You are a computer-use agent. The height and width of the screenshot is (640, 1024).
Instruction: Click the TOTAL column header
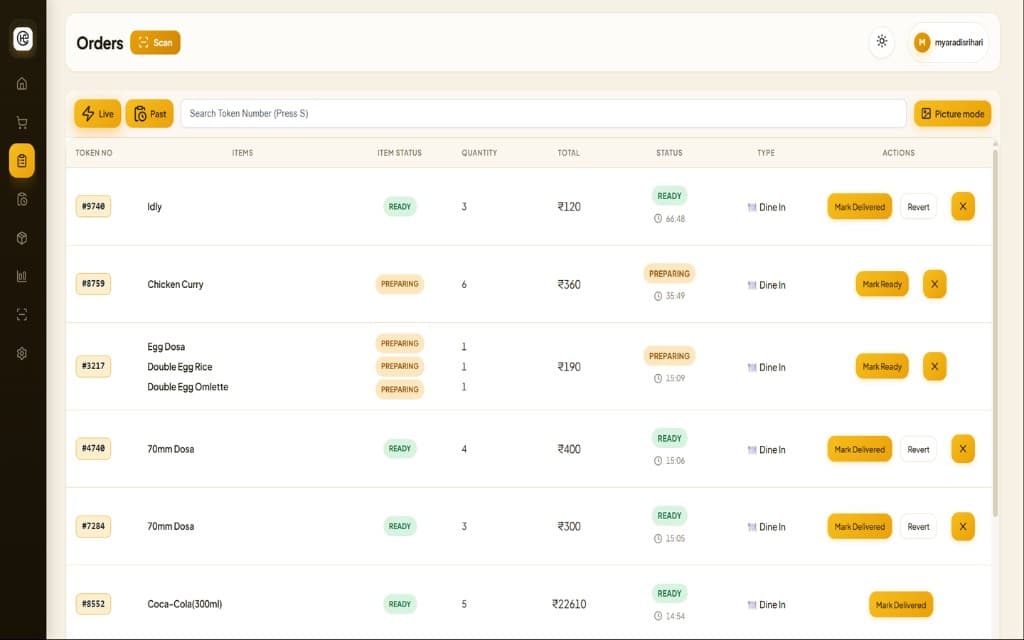pos(569,153)
